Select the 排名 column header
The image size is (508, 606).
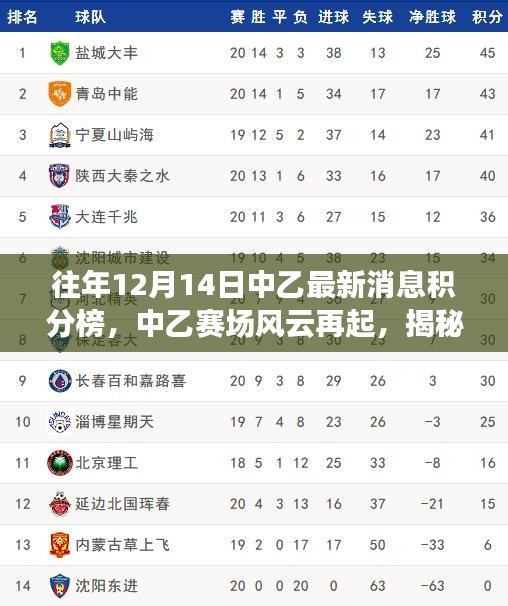pyautogui.click(x=22, y=17)
